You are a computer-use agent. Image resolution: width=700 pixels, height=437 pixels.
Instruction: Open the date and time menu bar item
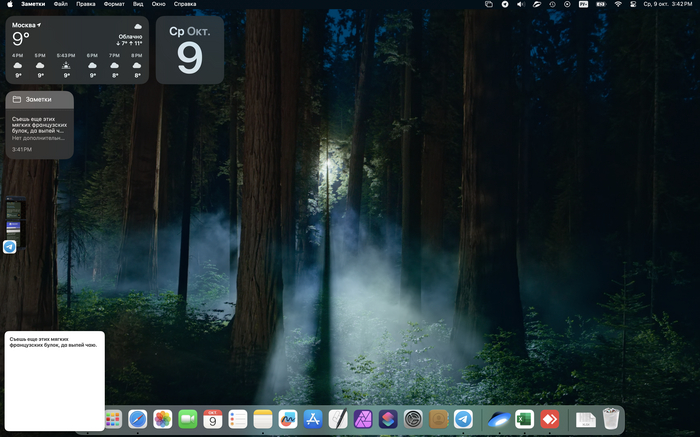pos(669,4)
